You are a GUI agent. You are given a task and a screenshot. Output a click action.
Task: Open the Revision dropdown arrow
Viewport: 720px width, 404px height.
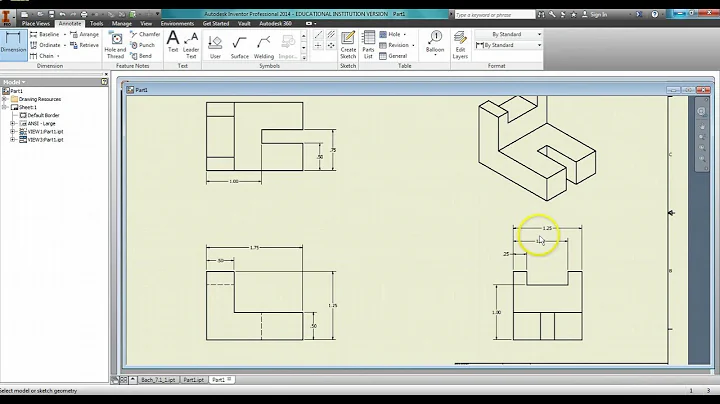[413, 45]
